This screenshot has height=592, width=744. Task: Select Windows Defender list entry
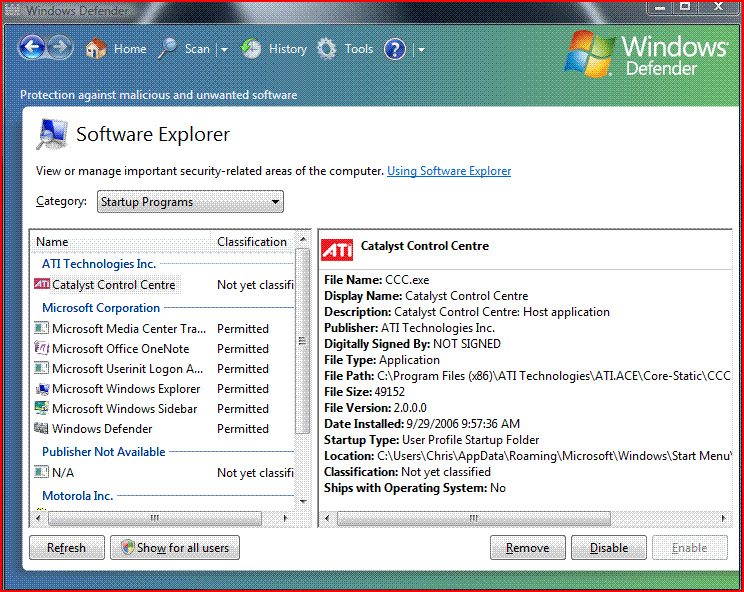102,428
